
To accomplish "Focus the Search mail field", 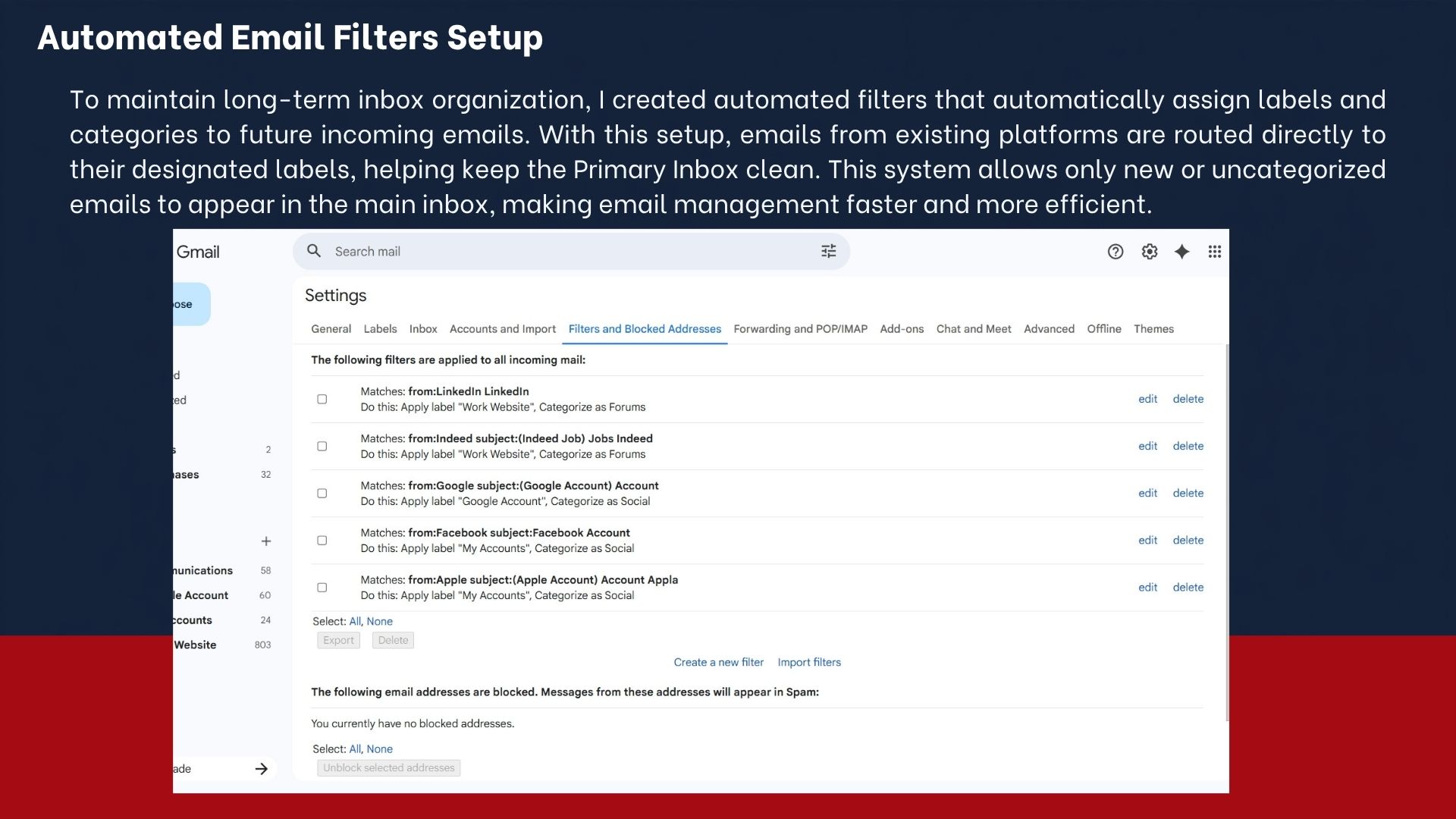I will [x=570, y=251].
